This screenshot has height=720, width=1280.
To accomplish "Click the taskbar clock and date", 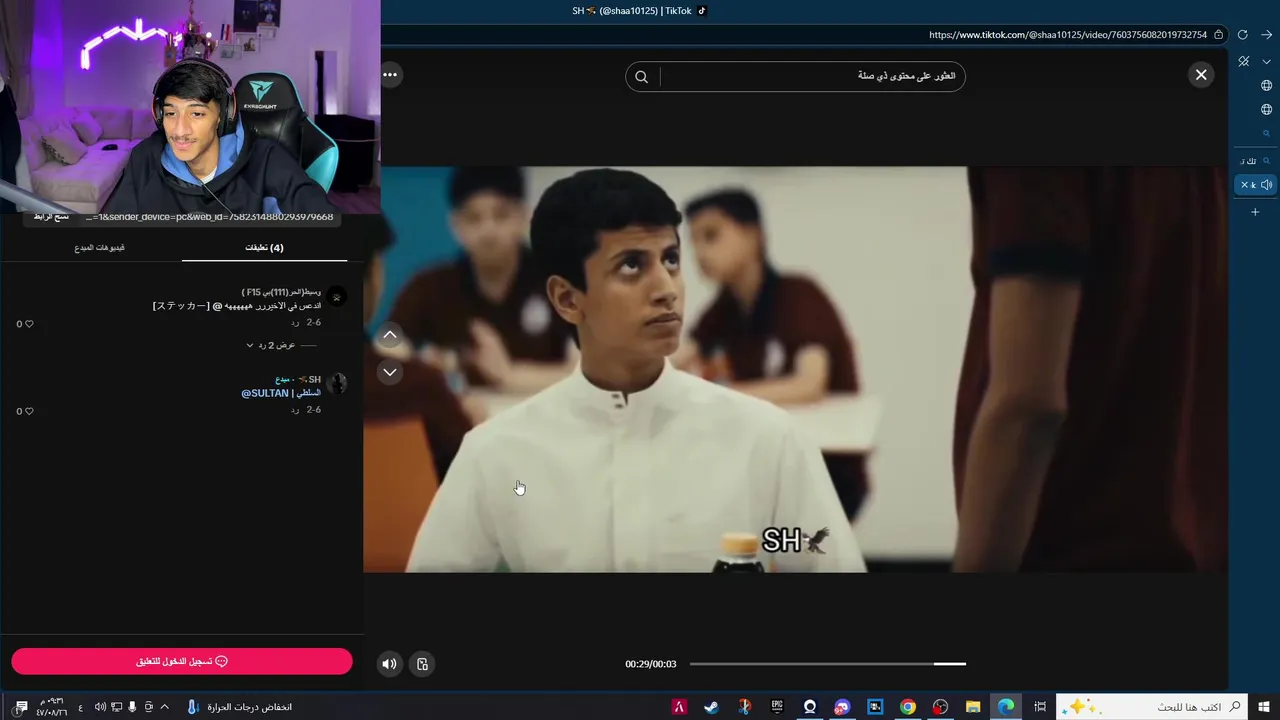I will click(51, 707).
